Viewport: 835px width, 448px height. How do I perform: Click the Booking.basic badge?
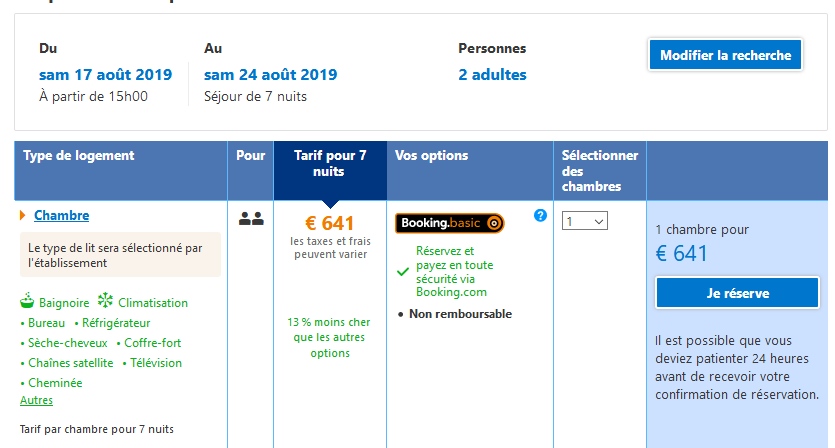[x=449, y=223]
